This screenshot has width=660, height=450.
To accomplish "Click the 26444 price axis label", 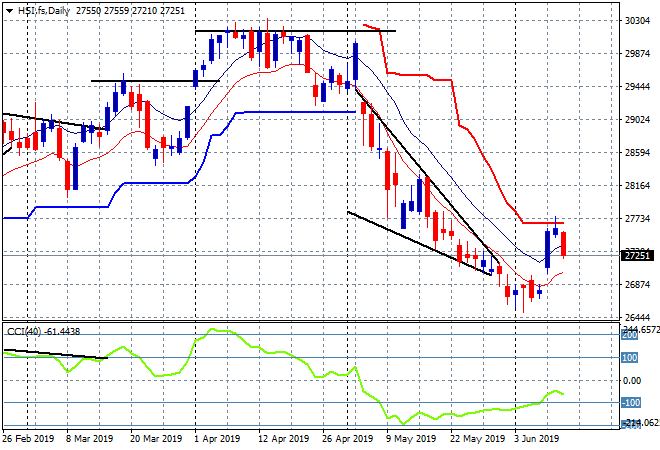I will point(637,317).
